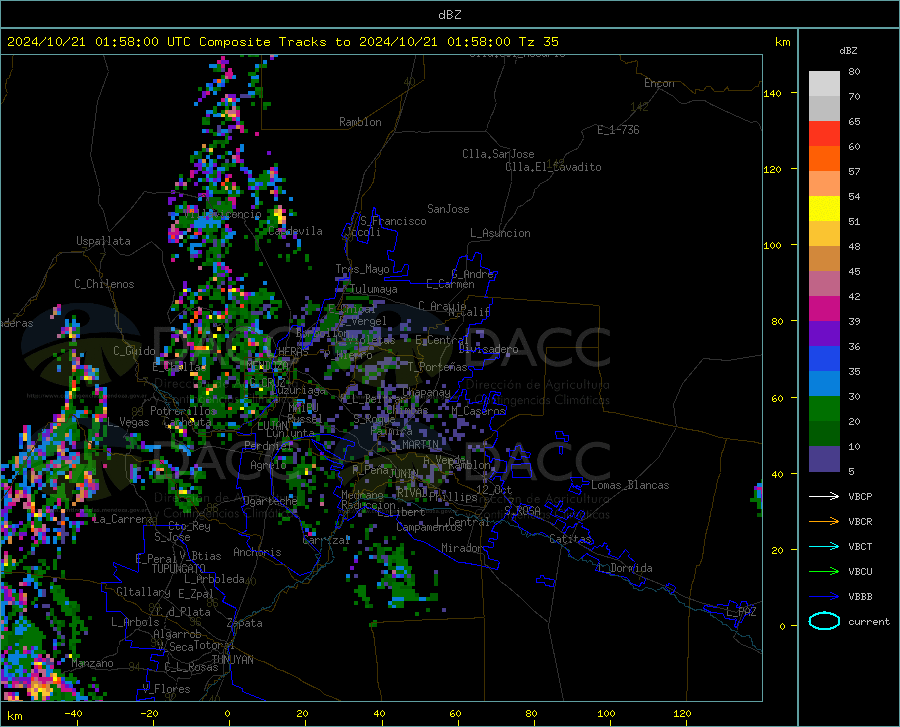Click the '-40' tick on horizontal km axis
The width and height of the screenshot is (900, 727).
click(73, 713)
